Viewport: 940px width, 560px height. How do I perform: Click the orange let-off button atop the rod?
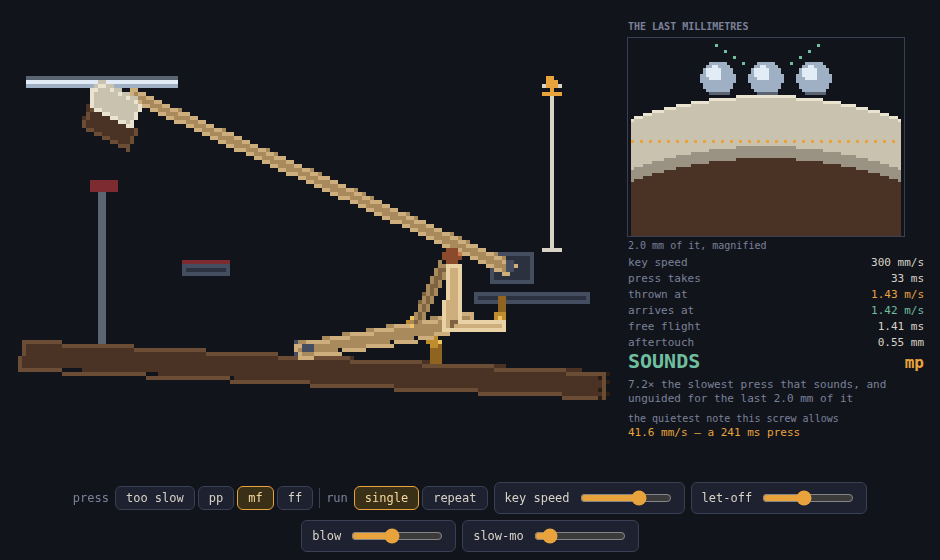pyautogui.click(x=552, y=86)
